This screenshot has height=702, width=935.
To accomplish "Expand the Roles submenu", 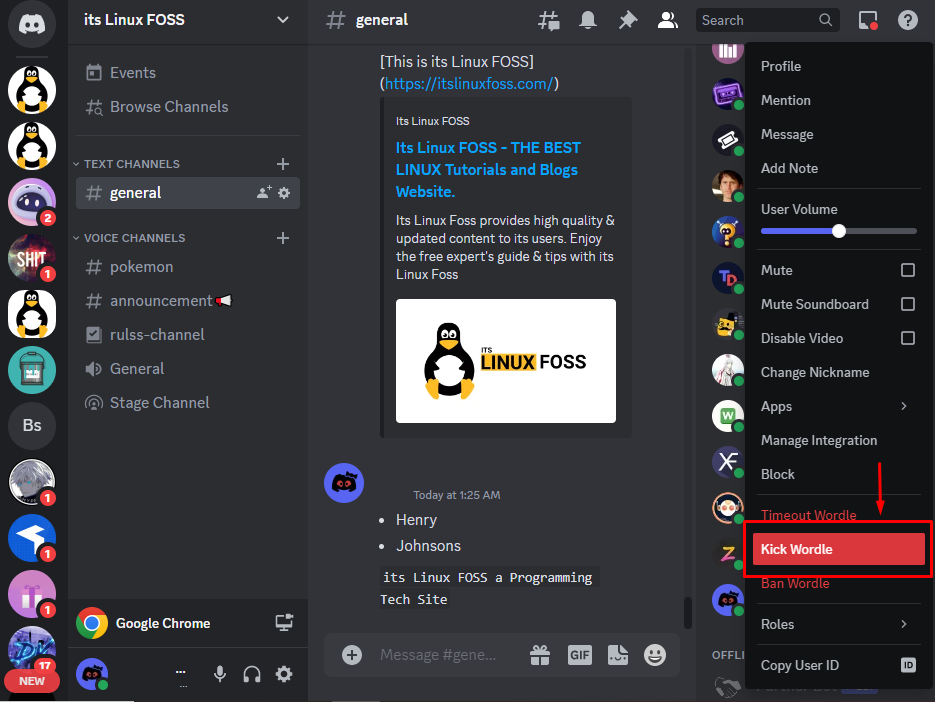I will pos(838,624).
